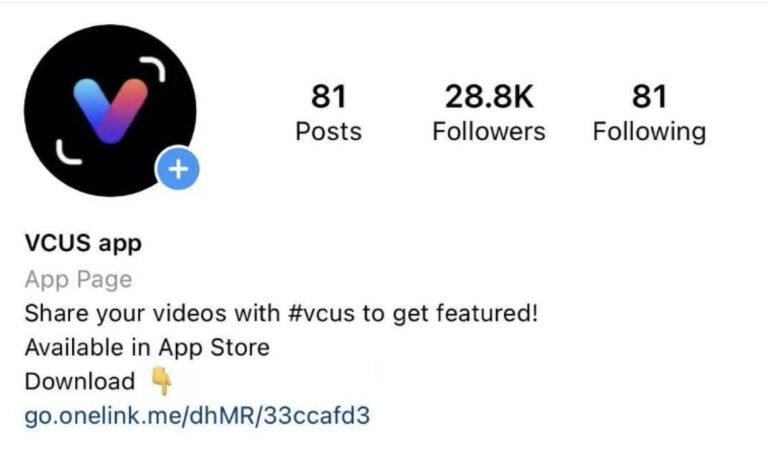Click the colorful V logo in avatar
Image resolution: width=768 pixels, height=457 pixels.
point(110,111)
